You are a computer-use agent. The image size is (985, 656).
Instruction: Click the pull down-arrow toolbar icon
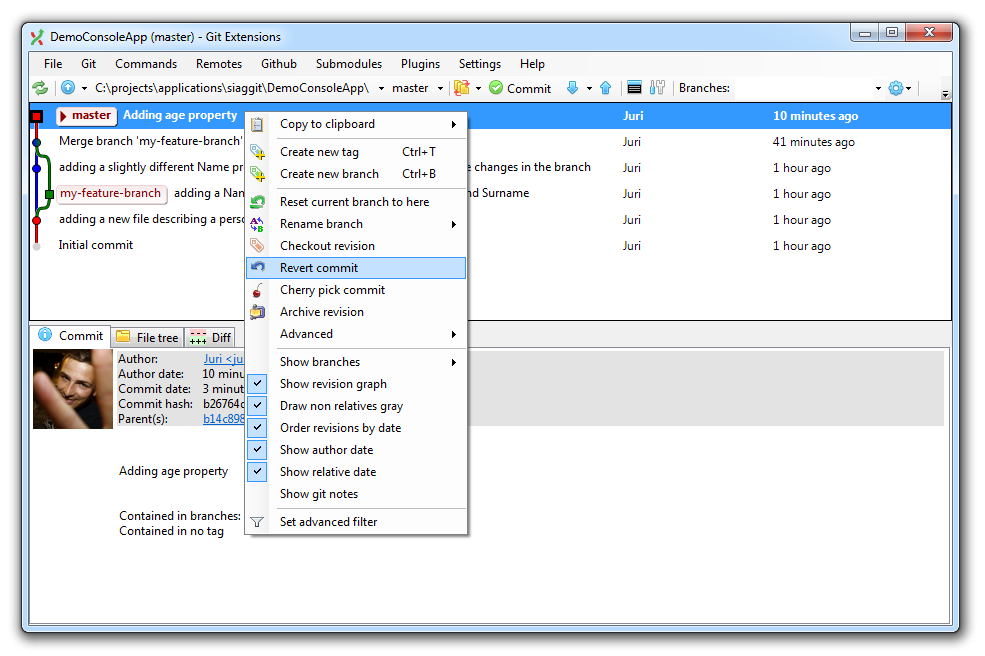(x=572, y=88)
